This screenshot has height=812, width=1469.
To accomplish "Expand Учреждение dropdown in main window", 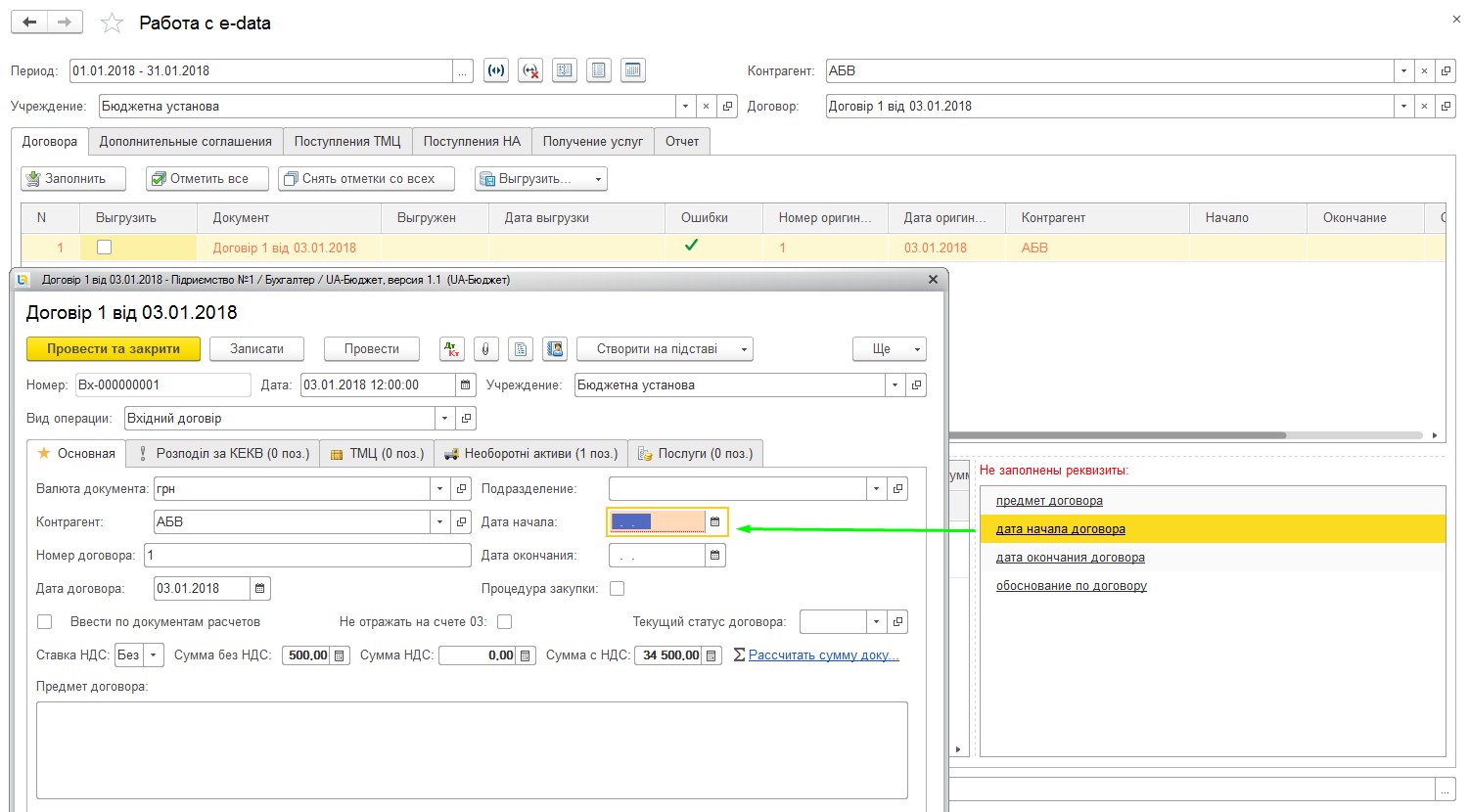I will [686, 106].
